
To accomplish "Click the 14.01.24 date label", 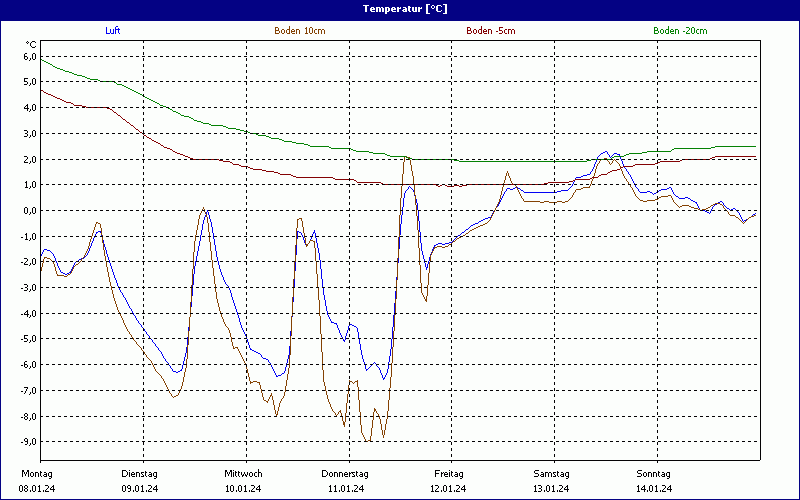I will tap(654, 488).
